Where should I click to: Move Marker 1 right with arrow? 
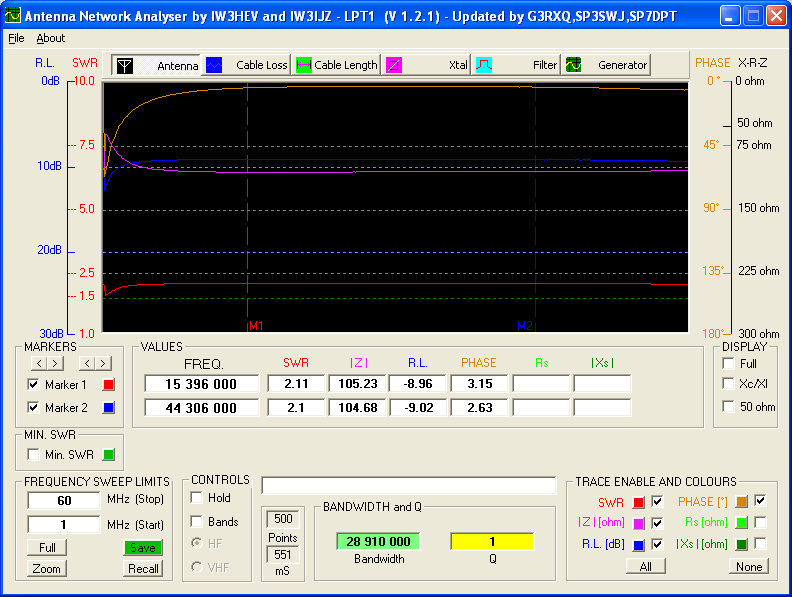[x=55, y=363]
